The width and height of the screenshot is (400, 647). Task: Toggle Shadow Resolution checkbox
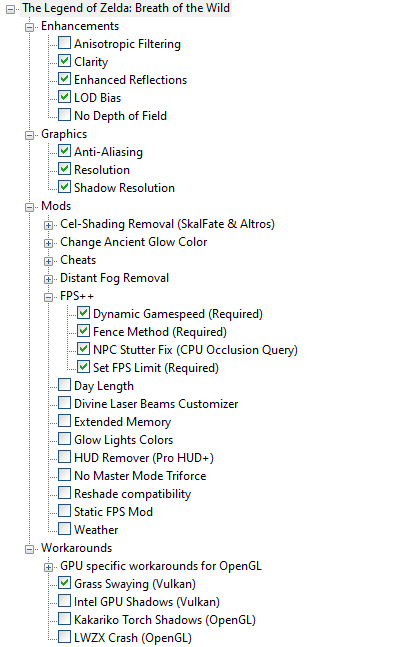[64, 187]
